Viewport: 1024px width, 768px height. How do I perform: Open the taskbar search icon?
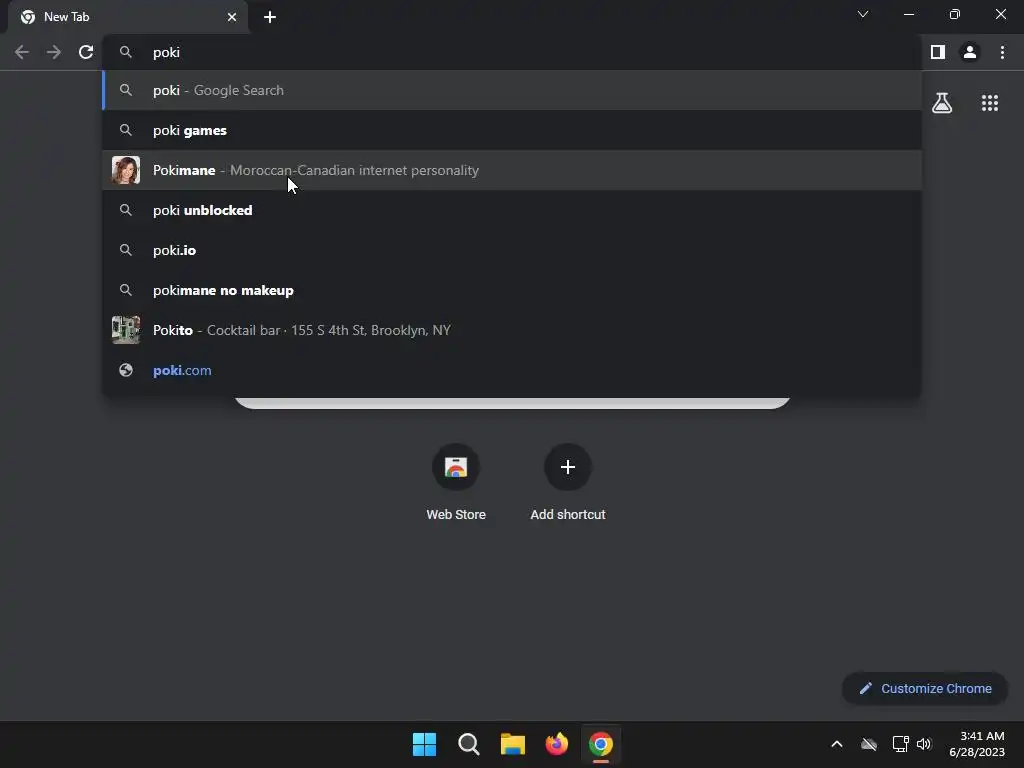[x=468, y=744]
